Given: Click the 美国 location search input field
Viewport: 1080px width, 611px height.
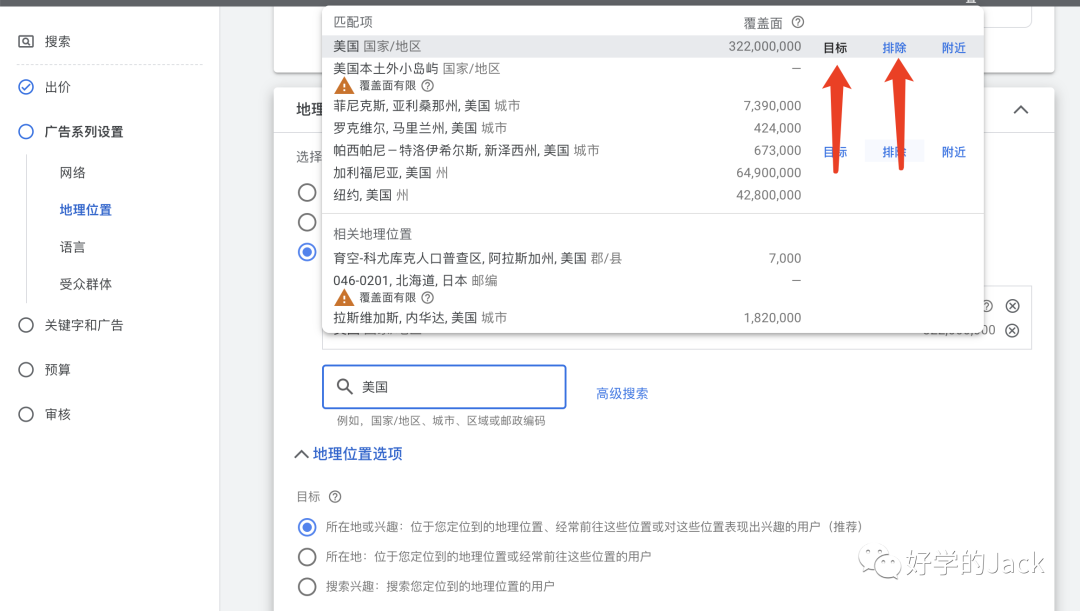Looking at the screenshot, I should pos(444,386).
